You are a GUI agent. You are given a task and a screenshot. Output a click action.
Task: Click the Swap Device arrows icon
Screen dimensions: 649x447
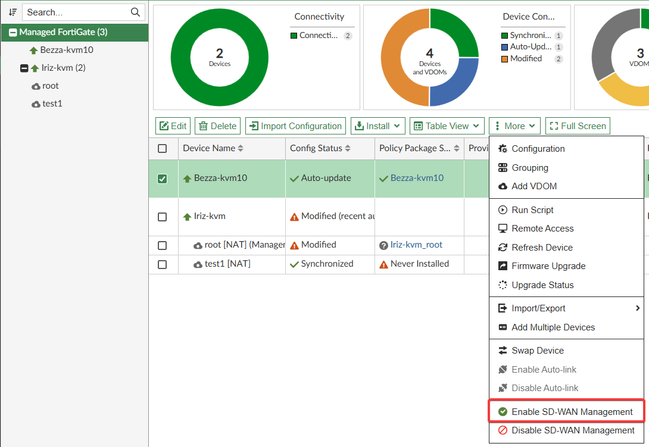click(503, 351)
